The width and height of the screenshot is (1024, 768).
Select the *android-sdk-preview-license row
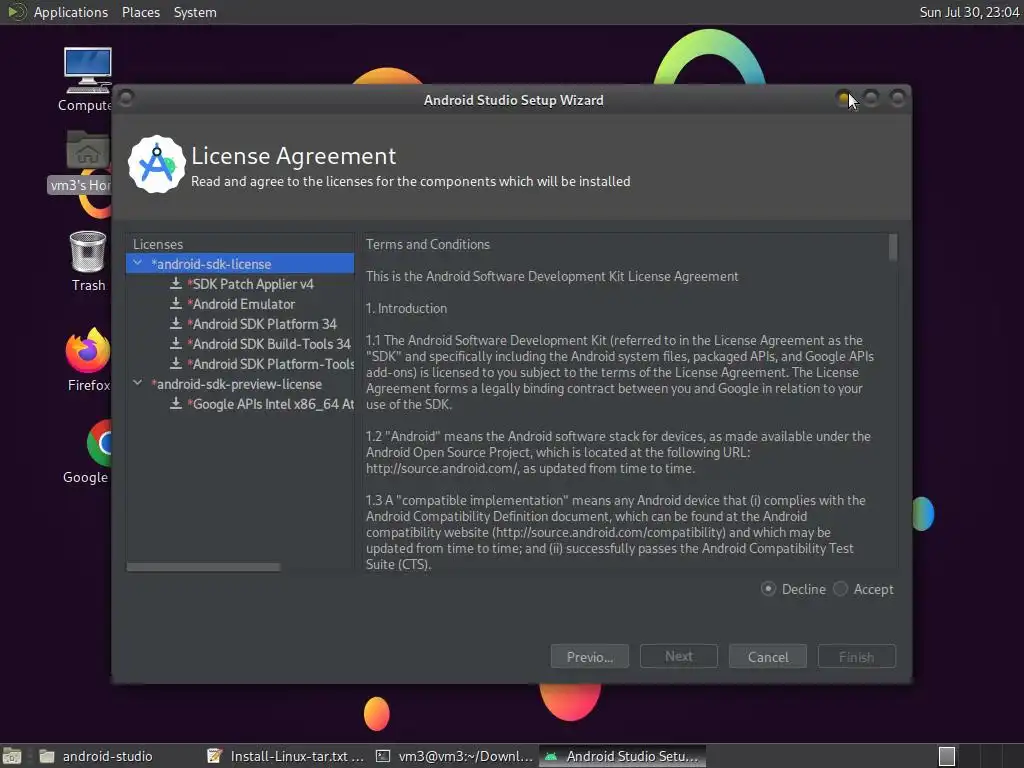point(240,384)
